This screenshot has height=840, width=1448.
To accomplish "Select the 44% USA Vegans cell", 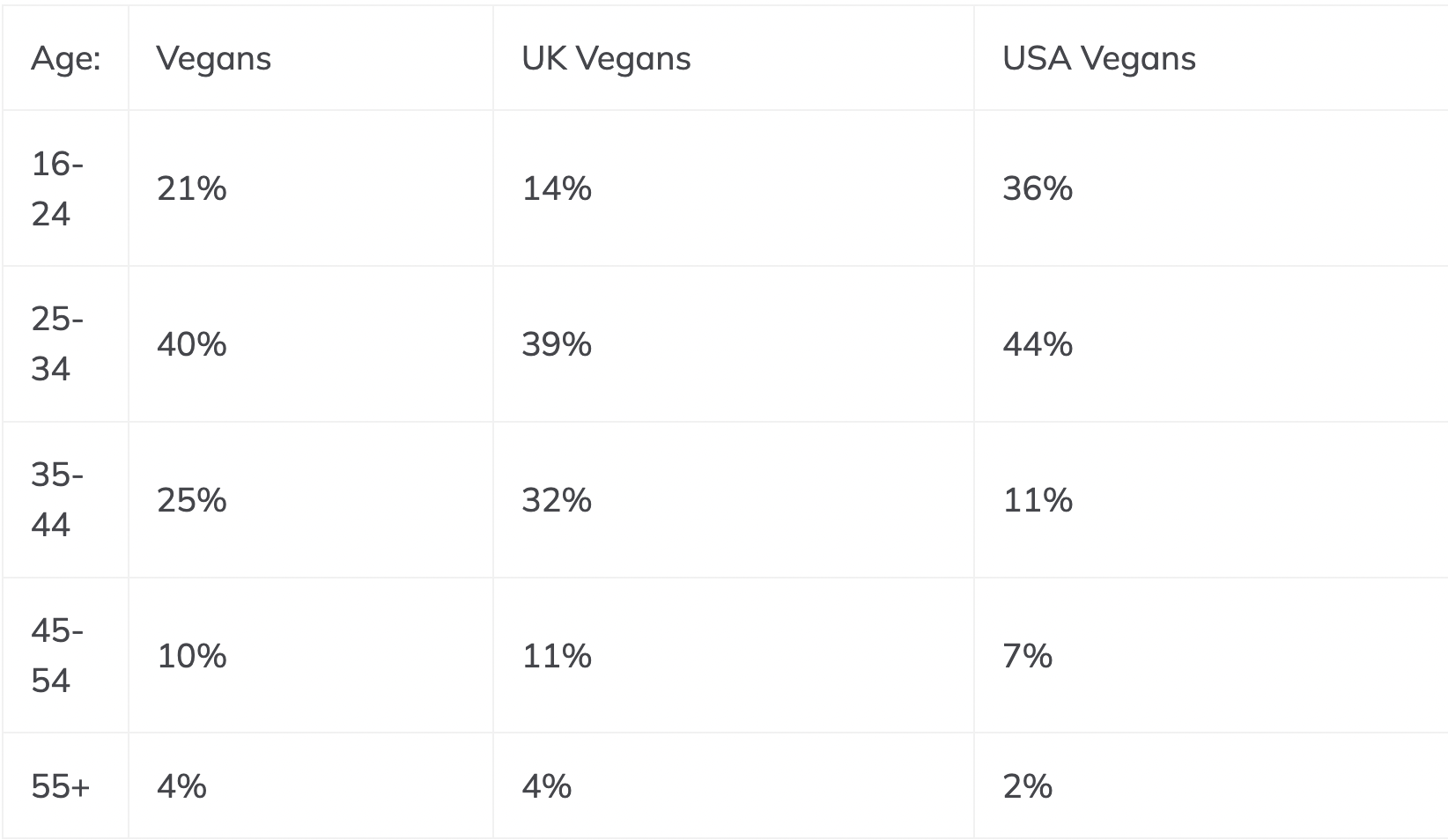I will [1038, 344].
